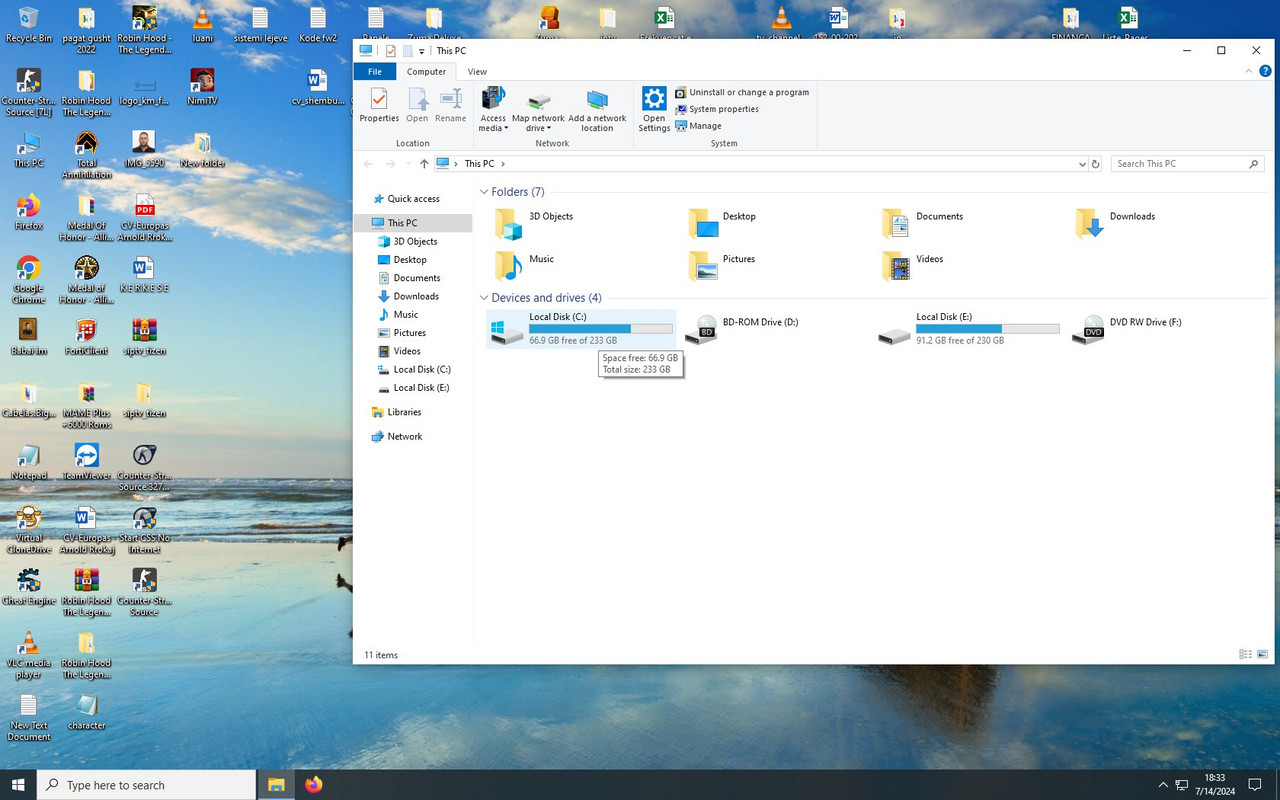Choose Add a network location
This screenshot has width=1280, height=800.
tap(597, 109)
